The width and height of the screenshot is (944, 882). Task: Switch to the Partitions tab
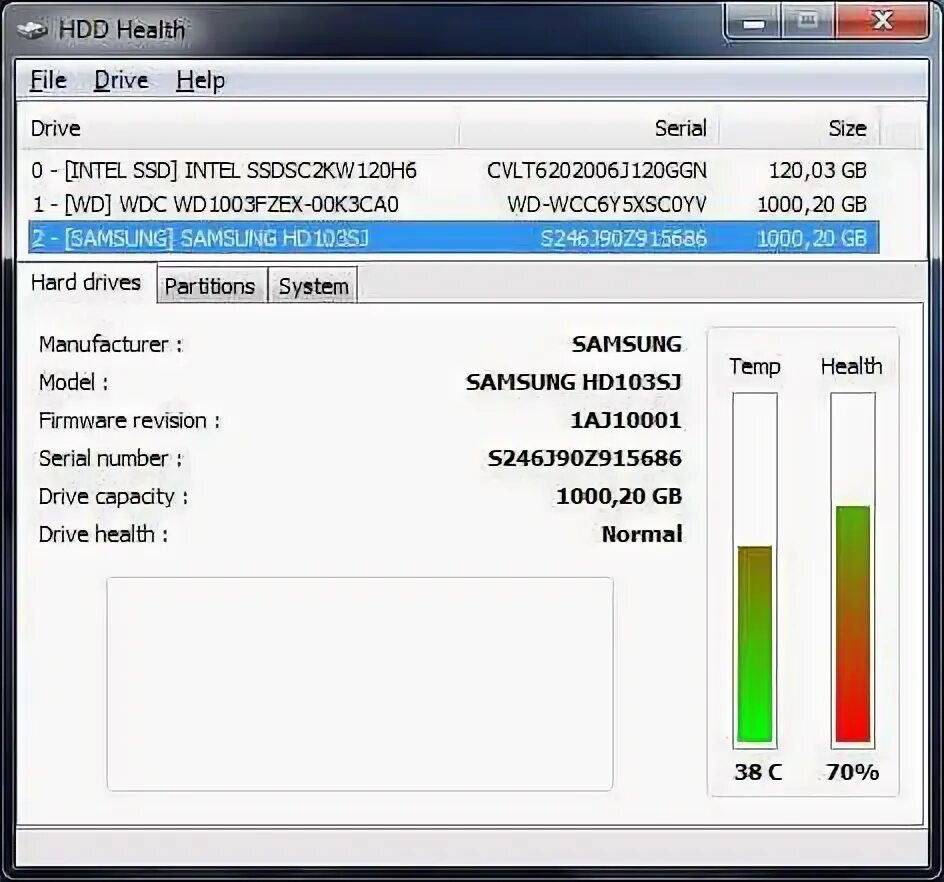210,286
